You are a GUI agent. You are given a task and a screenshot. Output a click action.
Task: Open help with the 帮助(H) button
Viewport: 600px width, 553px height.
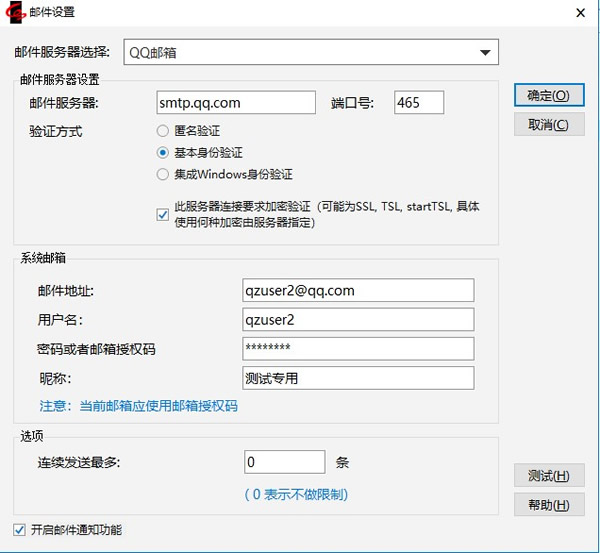[549, 505]
